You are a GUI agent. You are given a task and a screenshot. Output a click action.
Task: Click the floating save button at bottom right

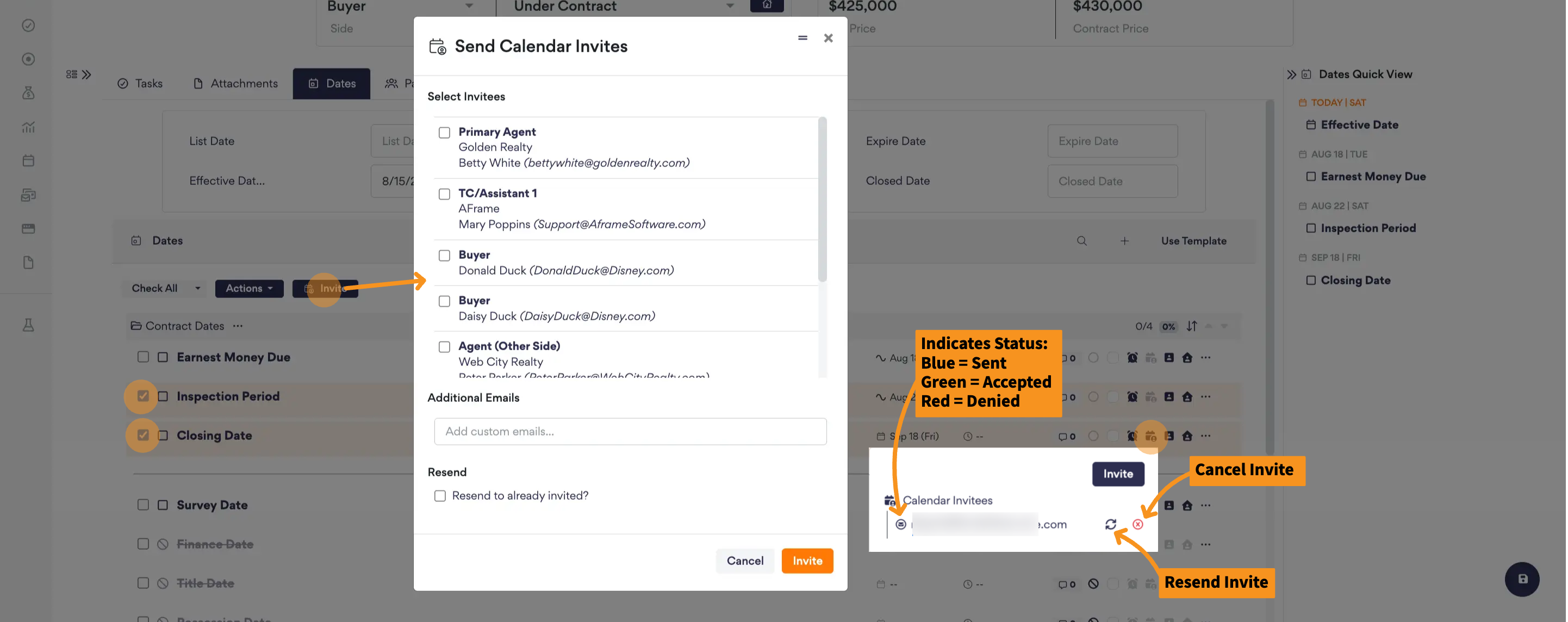pos(1522,579)
